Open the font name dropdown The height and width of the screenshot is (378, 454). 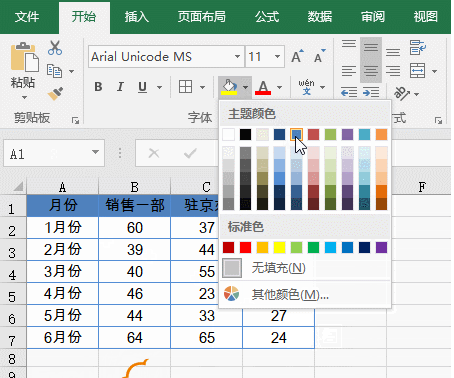click(237, 56)
